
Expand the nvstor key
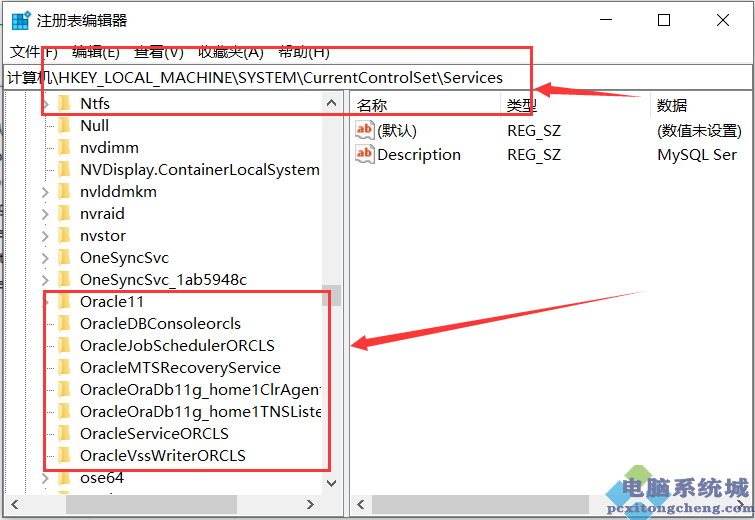pos(45,236)
